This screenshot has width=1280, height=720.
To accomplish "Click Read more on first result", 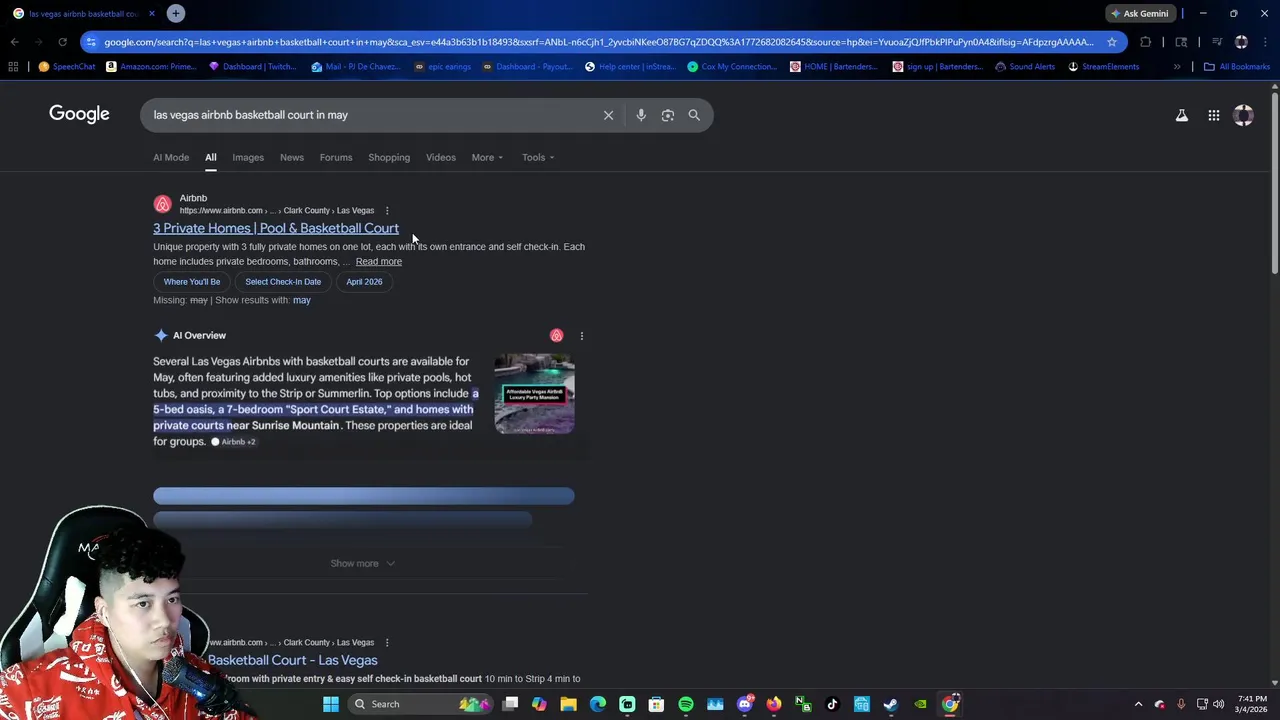I will tap(379, 261).
